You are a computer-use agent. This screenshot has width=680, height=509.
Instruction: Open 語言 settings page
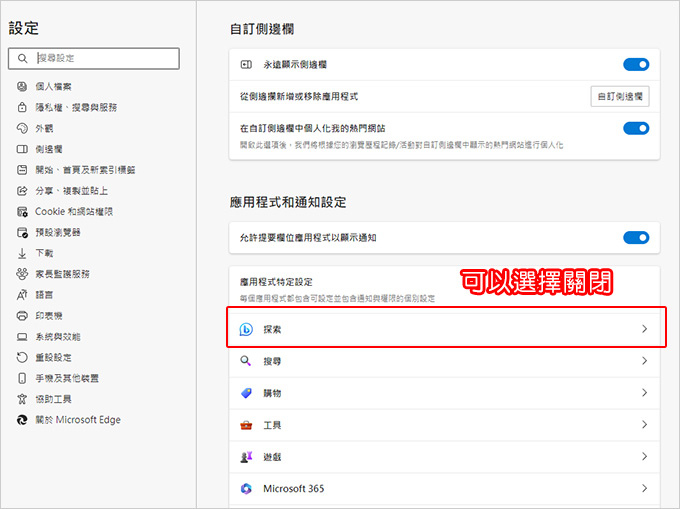44,295
